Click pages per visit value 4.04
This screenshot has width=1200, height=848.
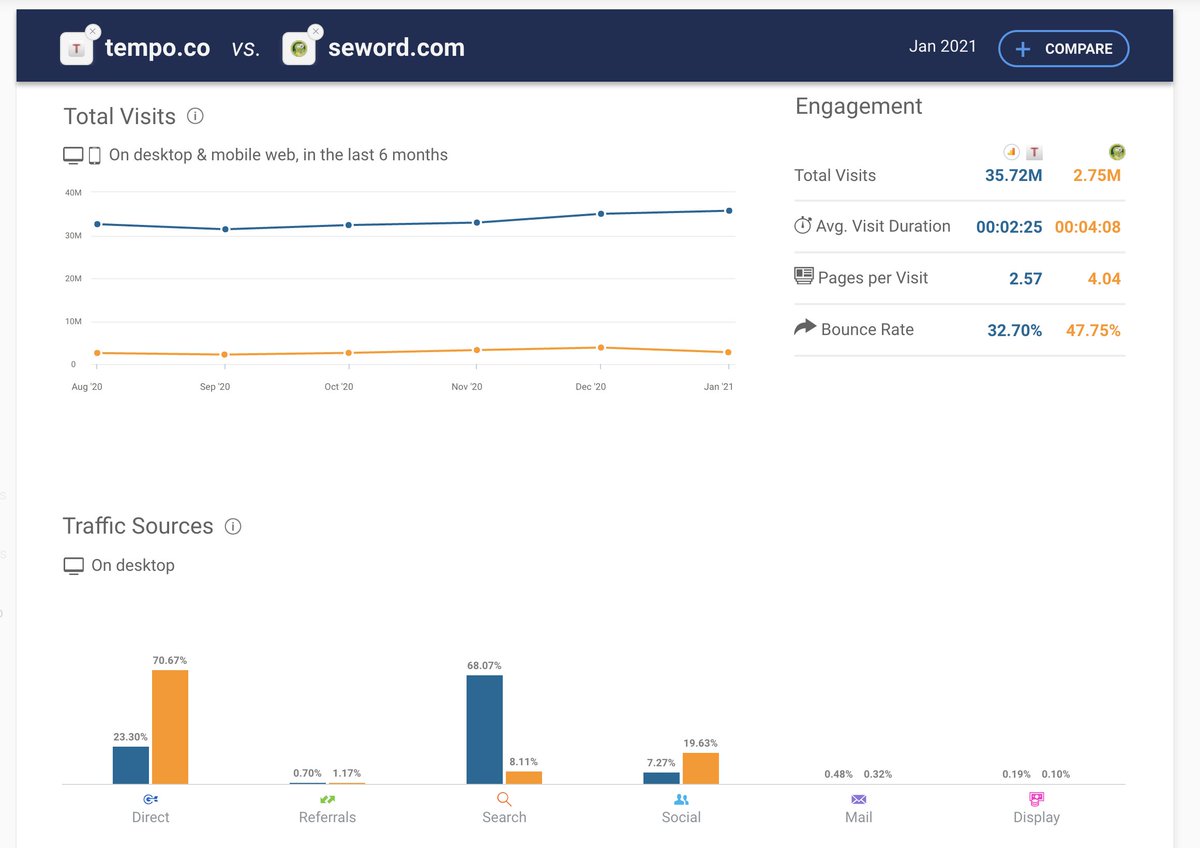click(x=1104, y=279)
